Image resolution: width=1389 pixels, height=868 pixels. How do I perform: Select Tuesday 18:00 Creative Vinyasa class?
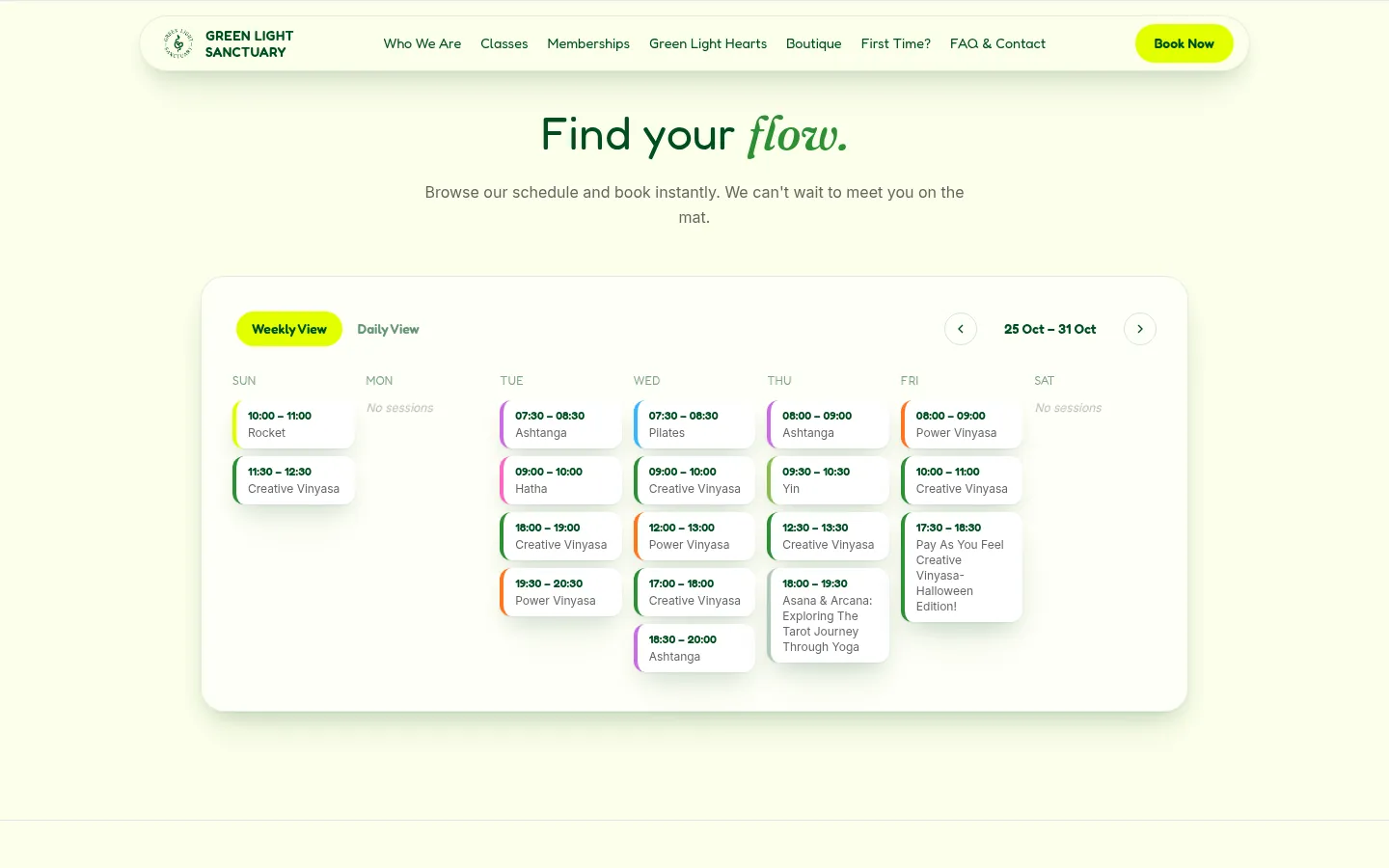coord(560,536)
